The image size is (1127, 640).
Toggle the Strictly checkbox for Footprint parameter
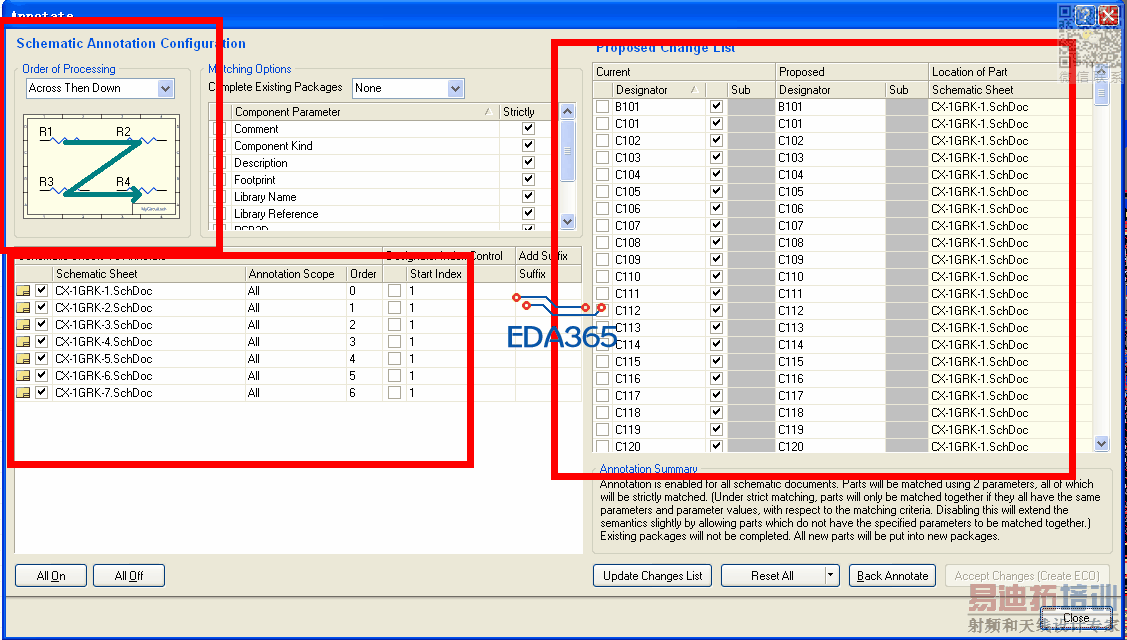click(528, 180)
